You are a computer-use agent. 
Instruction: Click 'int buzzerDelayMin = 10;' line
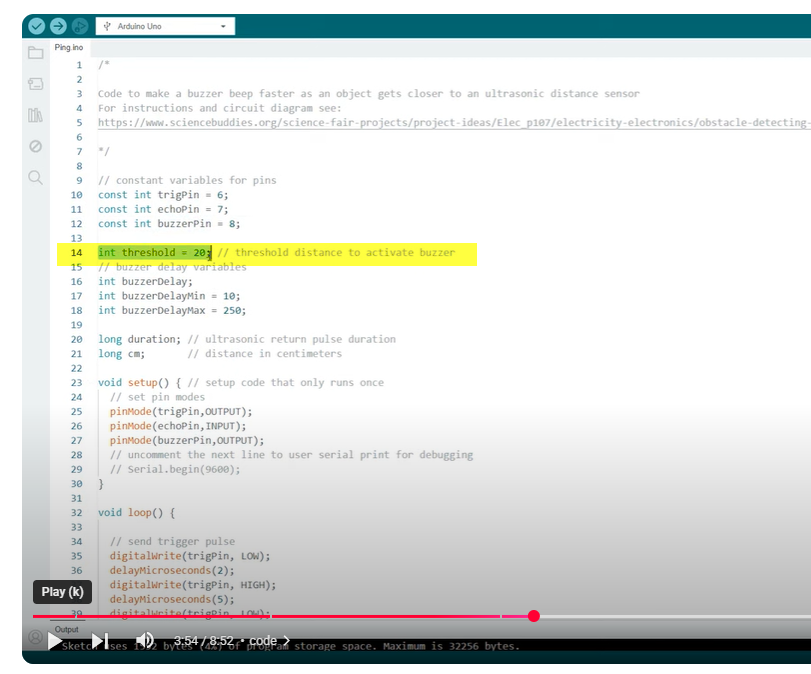point(169,296)
